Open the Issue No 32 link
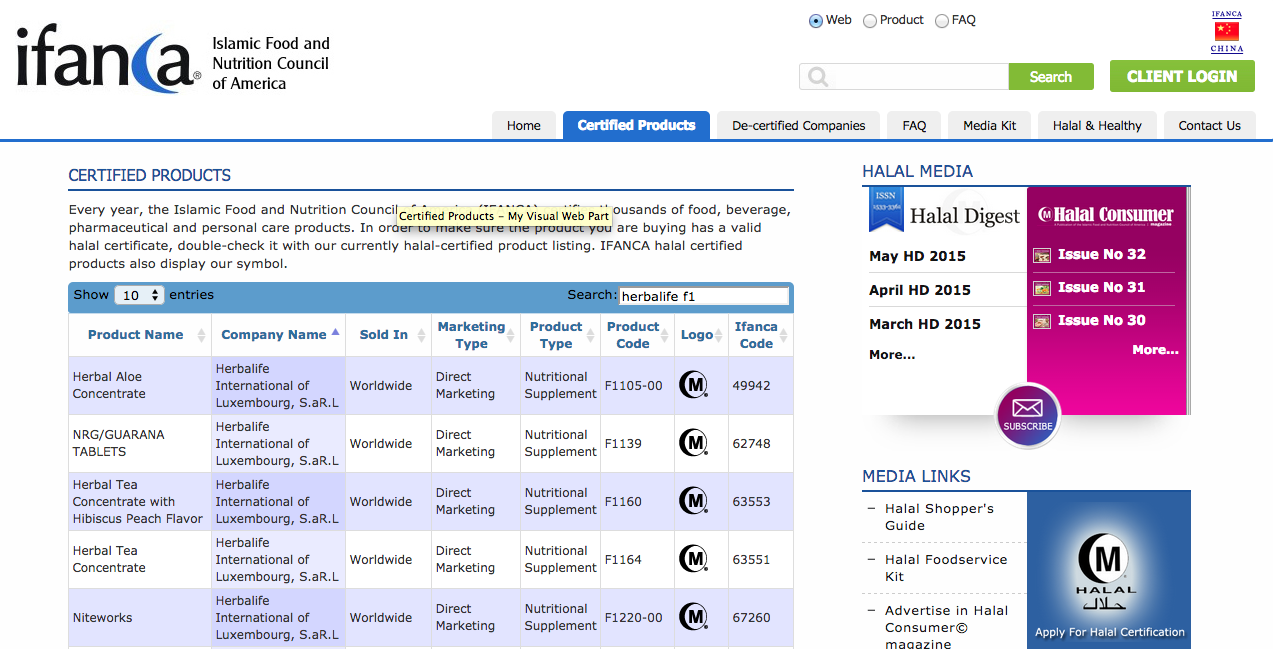The width and height of the screenshot is (1273, 649). (1102, 254)
